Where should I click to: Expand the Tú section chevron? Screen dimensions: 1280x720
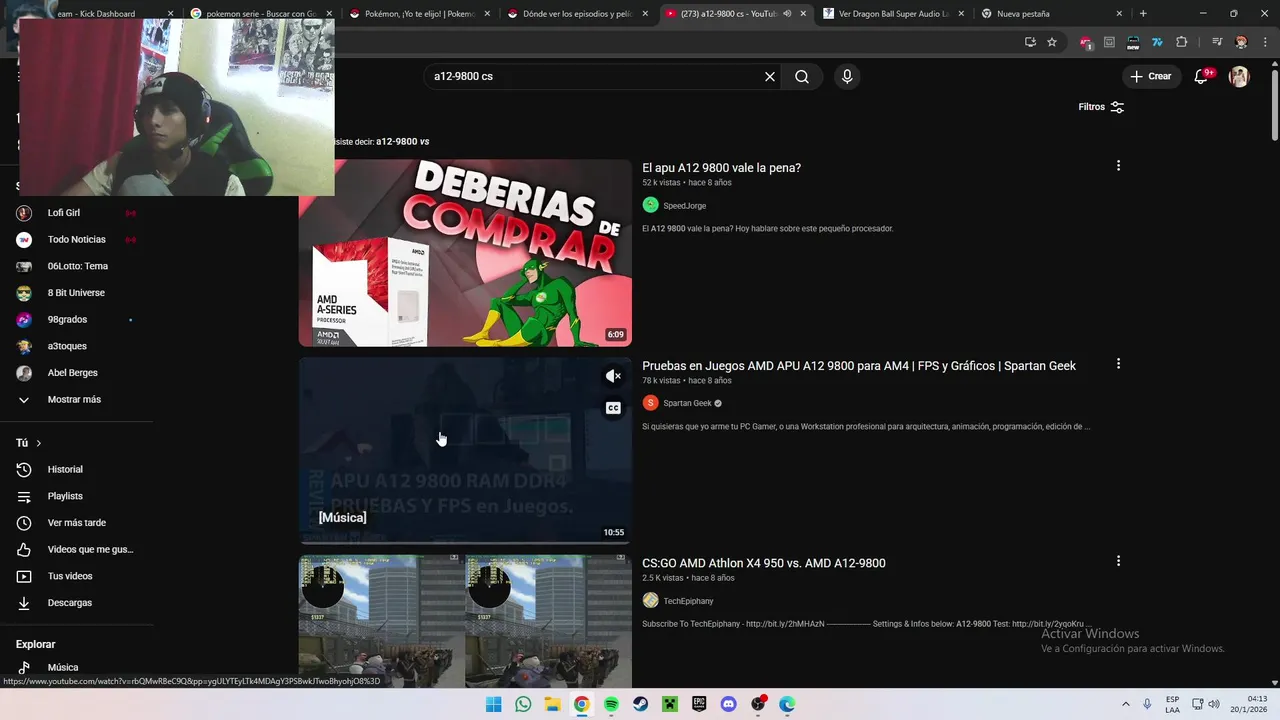39,443
